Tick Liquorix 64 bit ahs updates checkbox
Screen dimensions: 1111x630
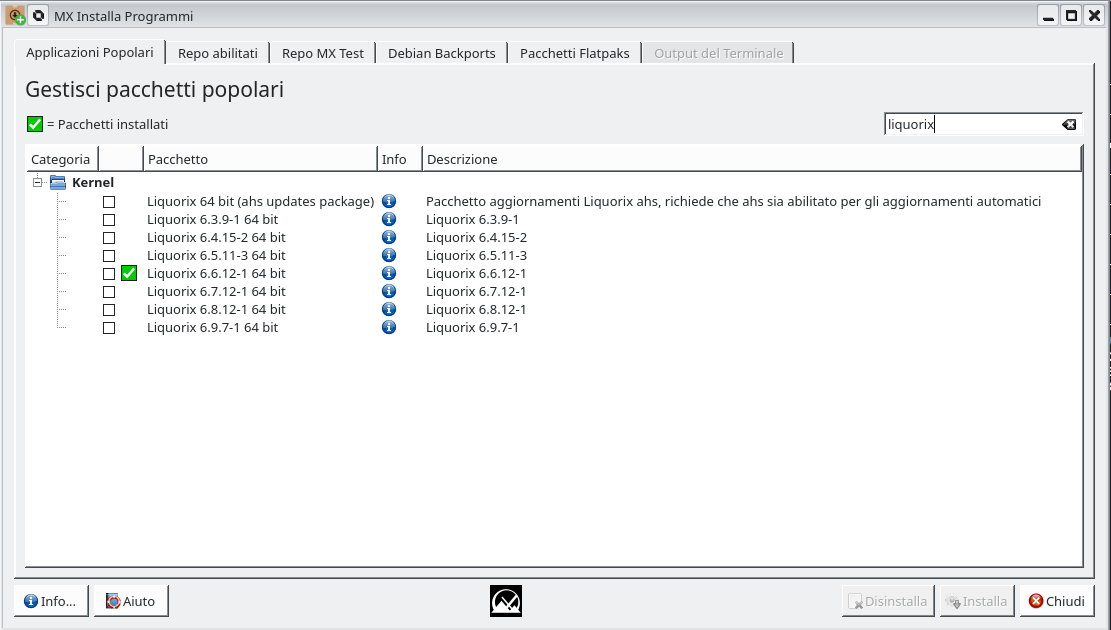click(x=109, y=202)
